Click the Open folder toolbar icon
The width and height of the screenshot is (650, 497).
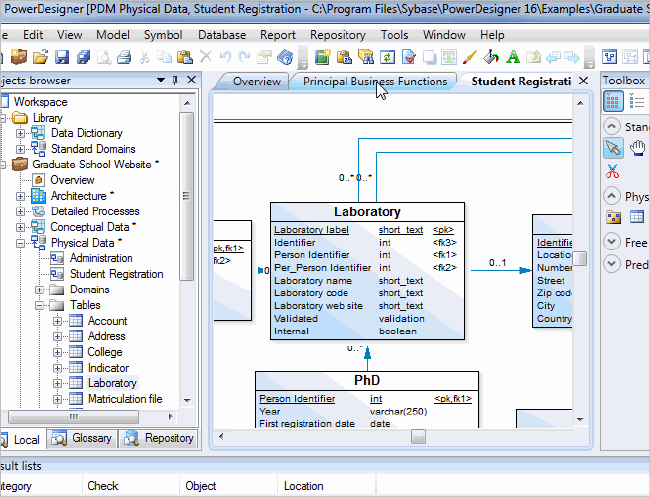tap(40, 57)
